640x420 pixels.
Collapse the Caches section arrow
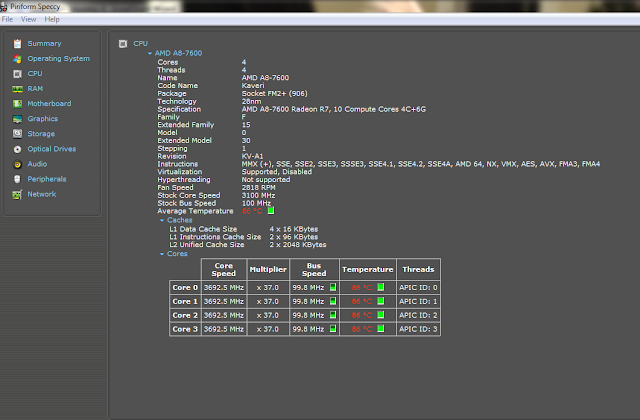pyautogui.click(x=162, y=220)
